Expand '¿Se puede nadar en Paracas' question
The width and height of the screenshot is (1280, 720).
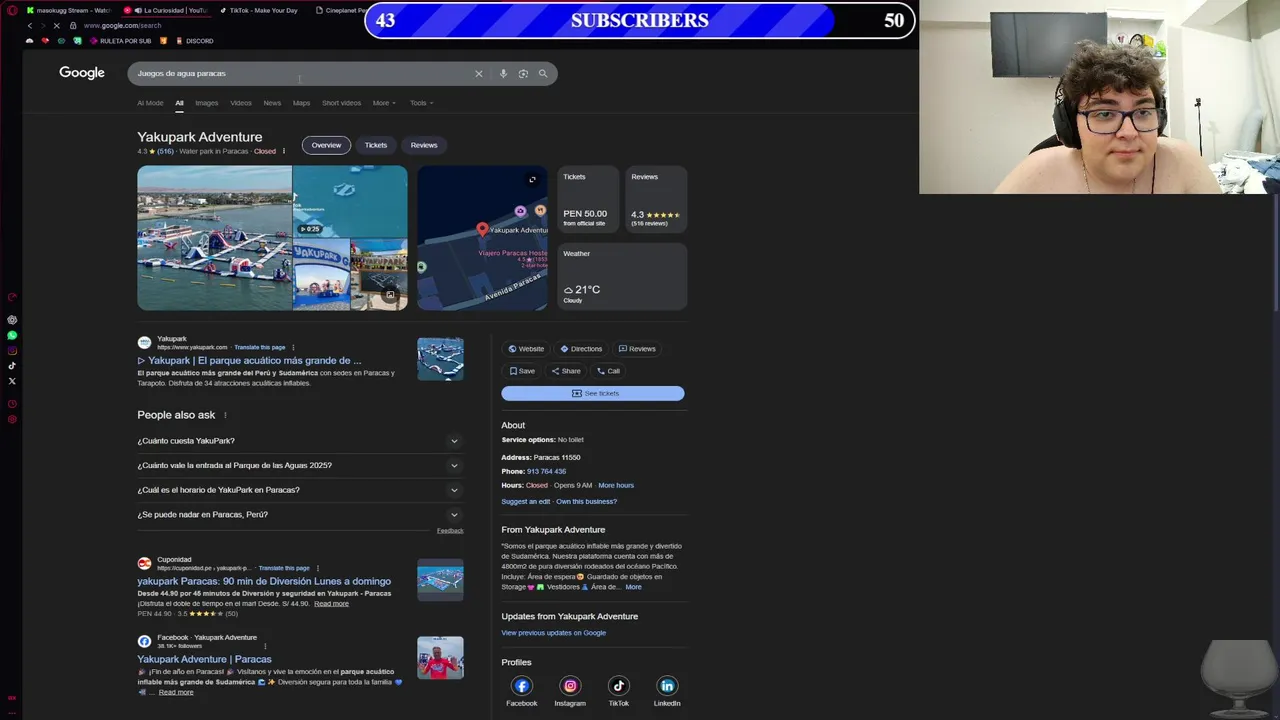pos(299,515)
